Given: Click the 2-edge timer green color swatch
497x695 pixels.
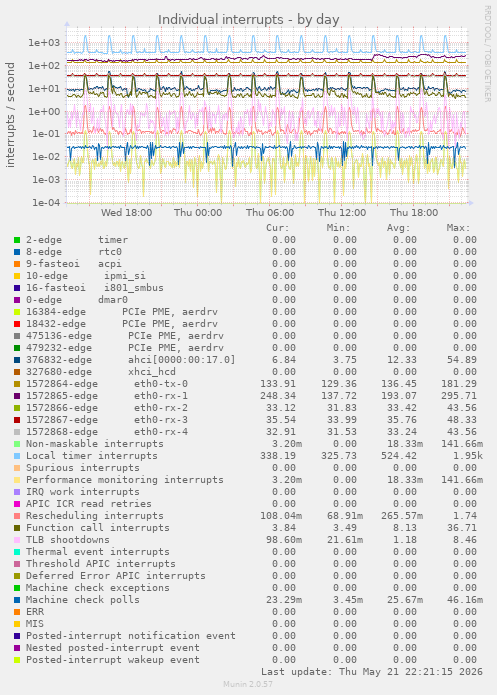Looking at the screenshot, I should pos(17,240).
